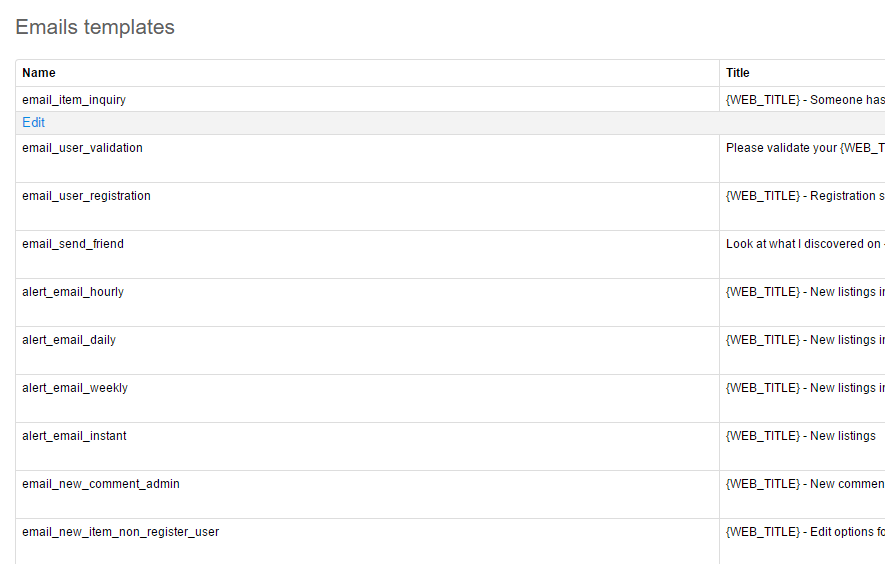Click the Name column header
This screenshot has height=564, width=885.
tap(39, 73)
